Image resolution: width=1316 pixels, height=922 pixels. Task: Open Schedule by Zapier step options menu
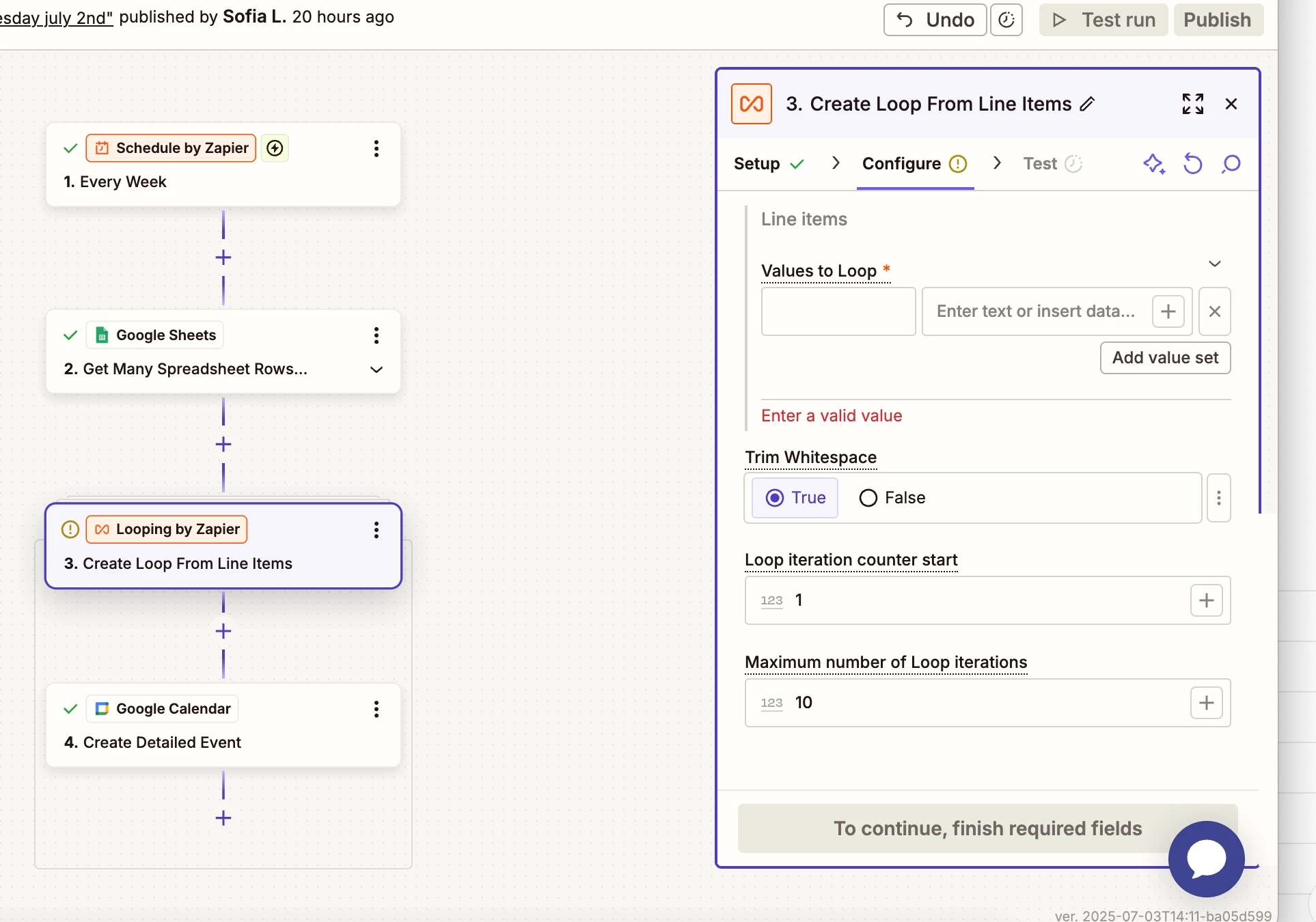tap(376, 149)
